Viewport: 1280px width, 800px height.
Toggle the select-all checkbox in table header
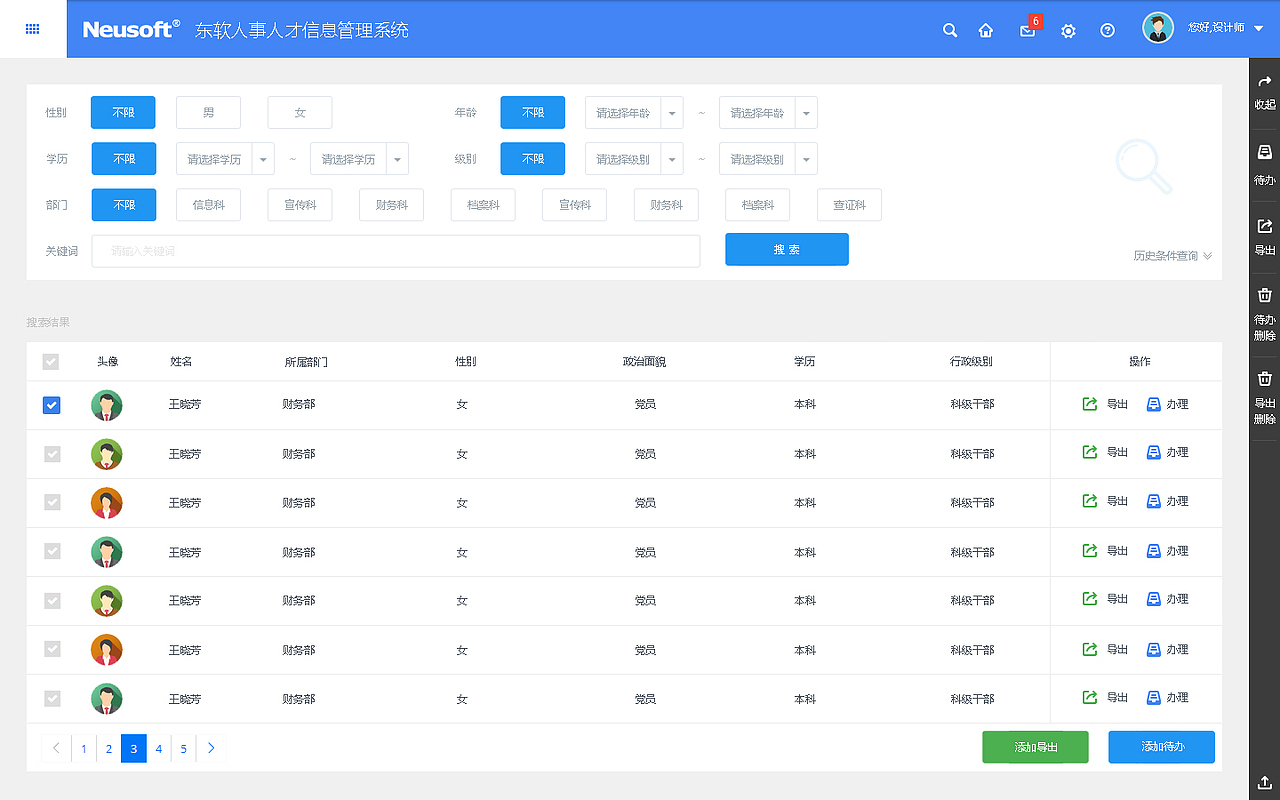(x=51, y=362)
